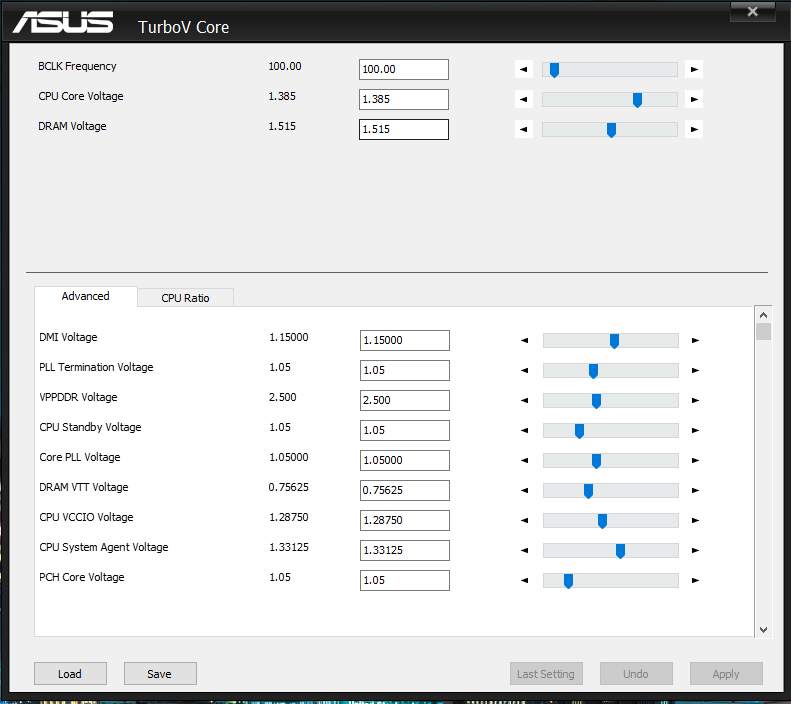This screenshot has height=704, width=791.
Task: Raise PCH Core Voltage using right arrow
Action: (x=695, y=580)
